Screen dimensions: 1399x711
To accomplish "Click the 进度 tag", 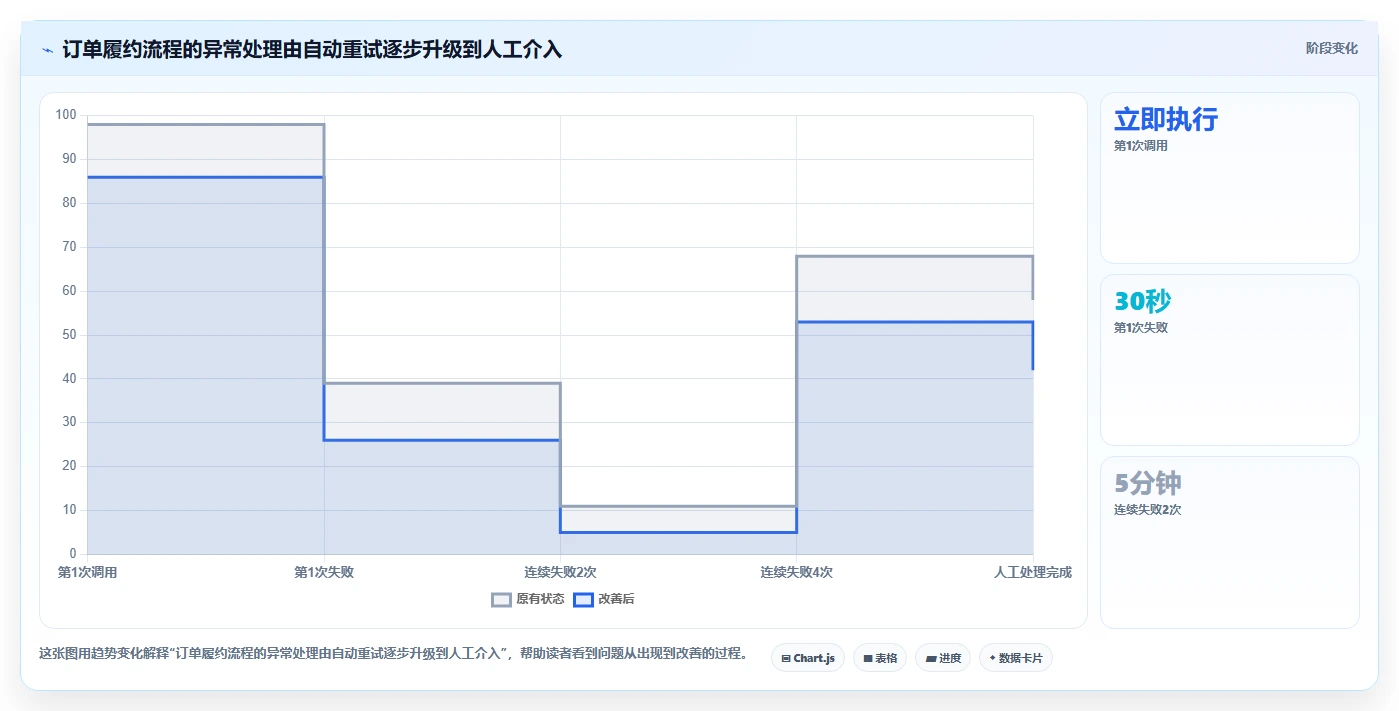I will click(x=943, y=658).
